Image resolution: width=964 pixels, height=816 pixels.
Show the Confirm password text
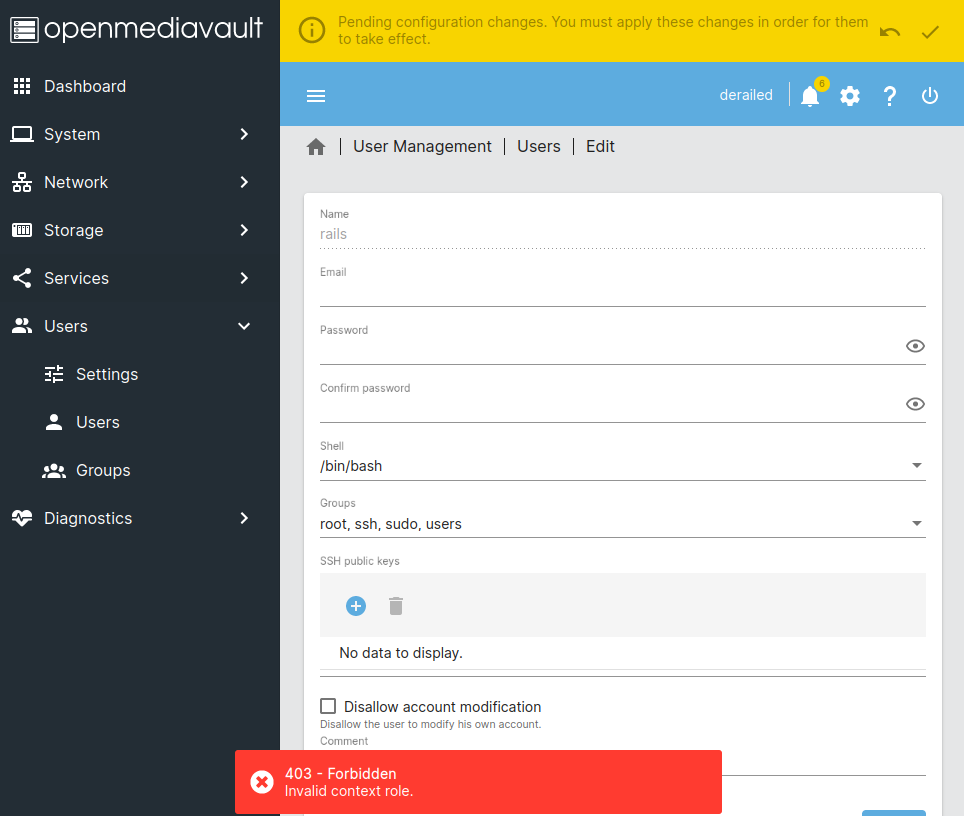coord(915,404)
